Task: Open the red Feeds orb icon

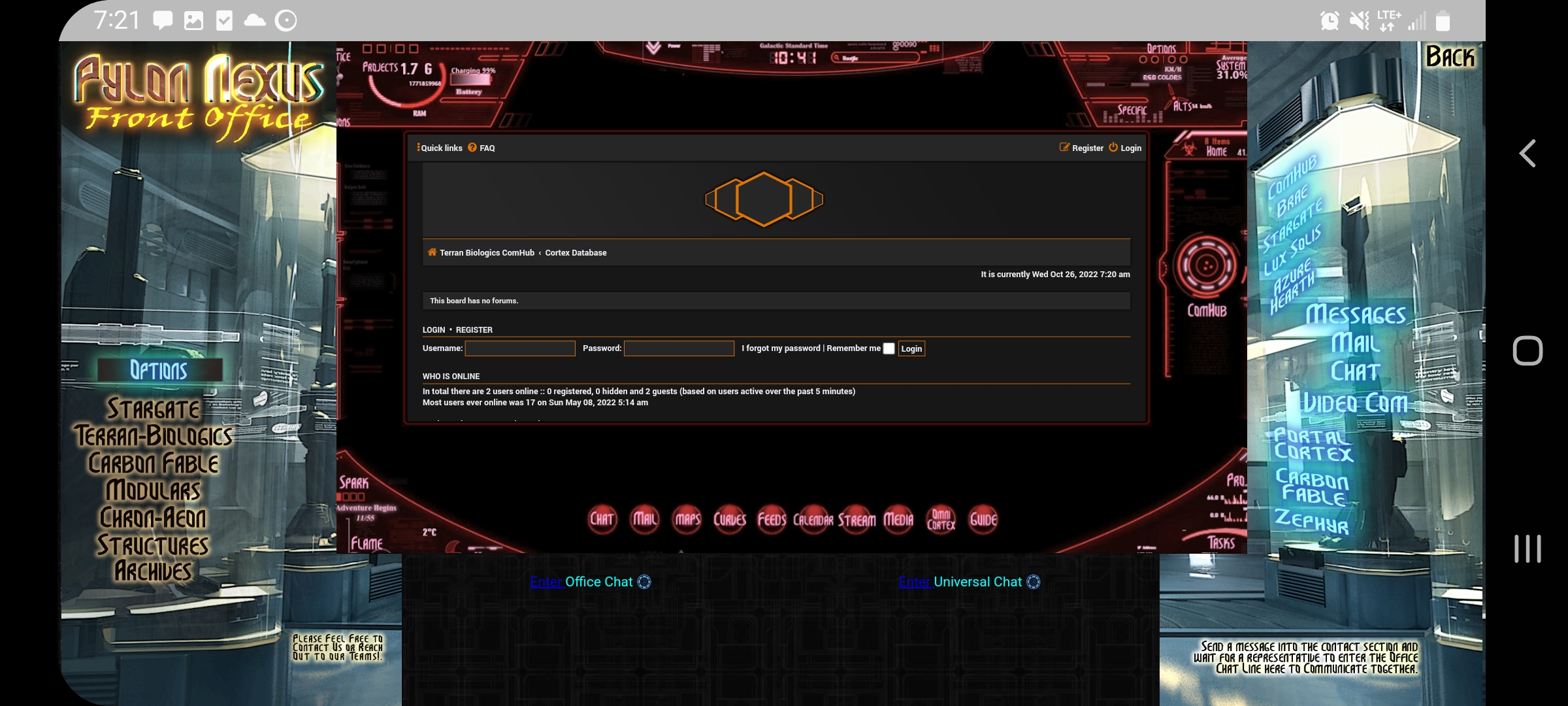Action: point(772,520)
